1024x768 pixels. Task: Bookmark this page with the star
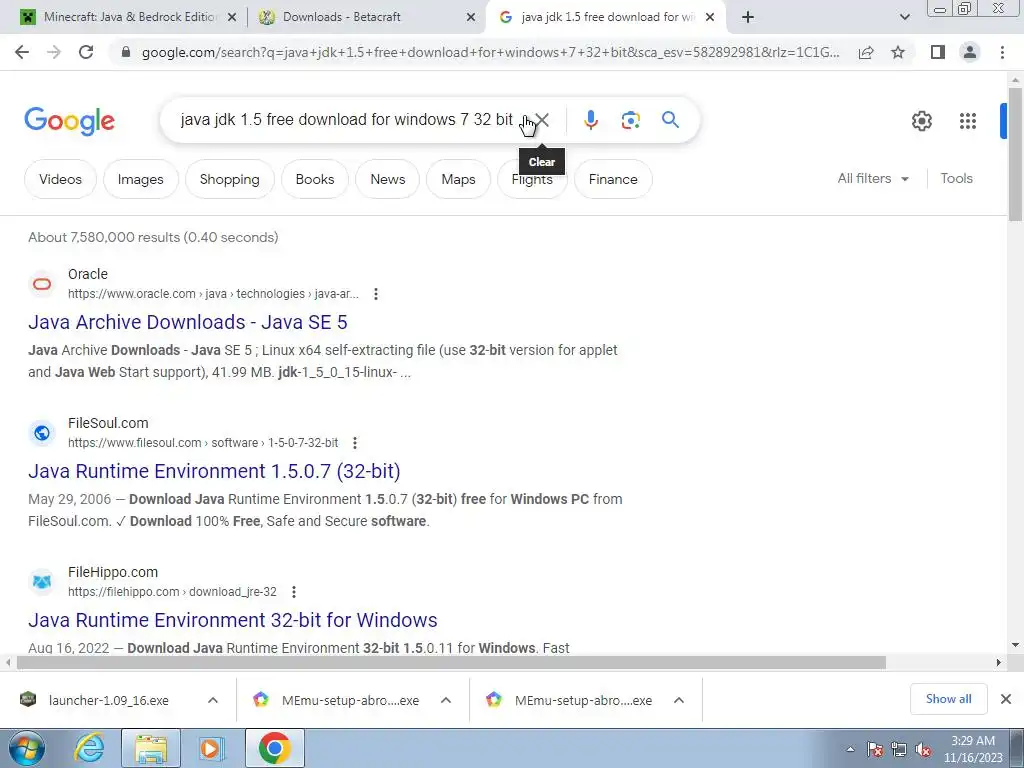(898, 52)
